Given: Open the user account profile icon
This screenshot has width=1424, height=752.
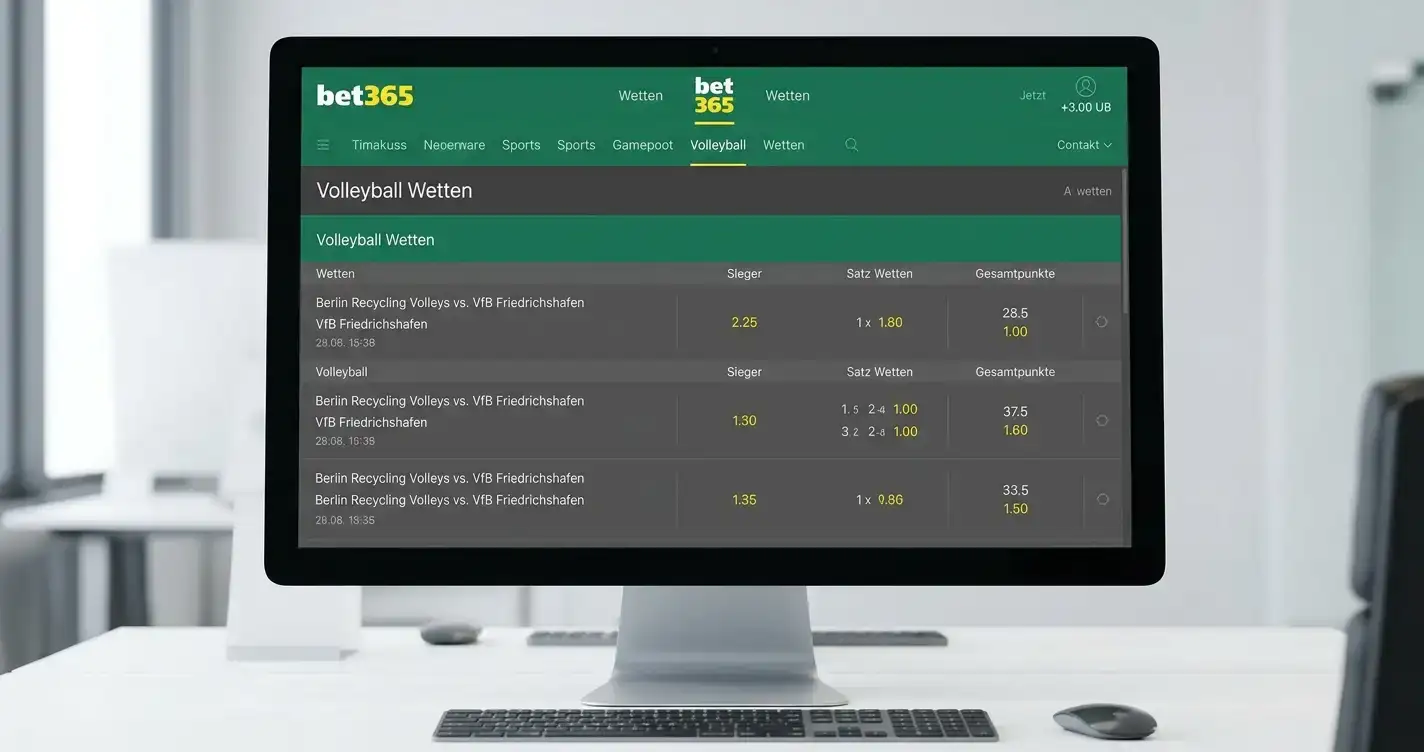Looking at the screenshot, I should click(x=1086, y=87).
